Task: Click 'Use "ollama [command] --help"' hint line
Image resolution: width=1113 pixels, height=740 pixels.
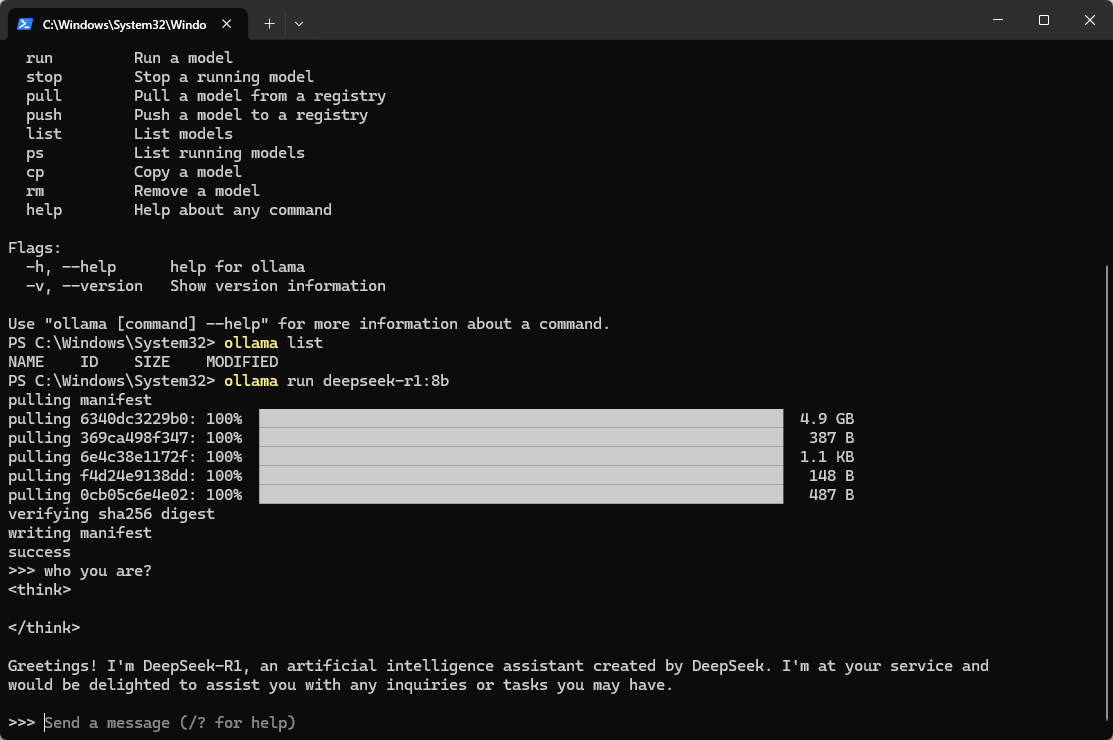Action: 309,324
